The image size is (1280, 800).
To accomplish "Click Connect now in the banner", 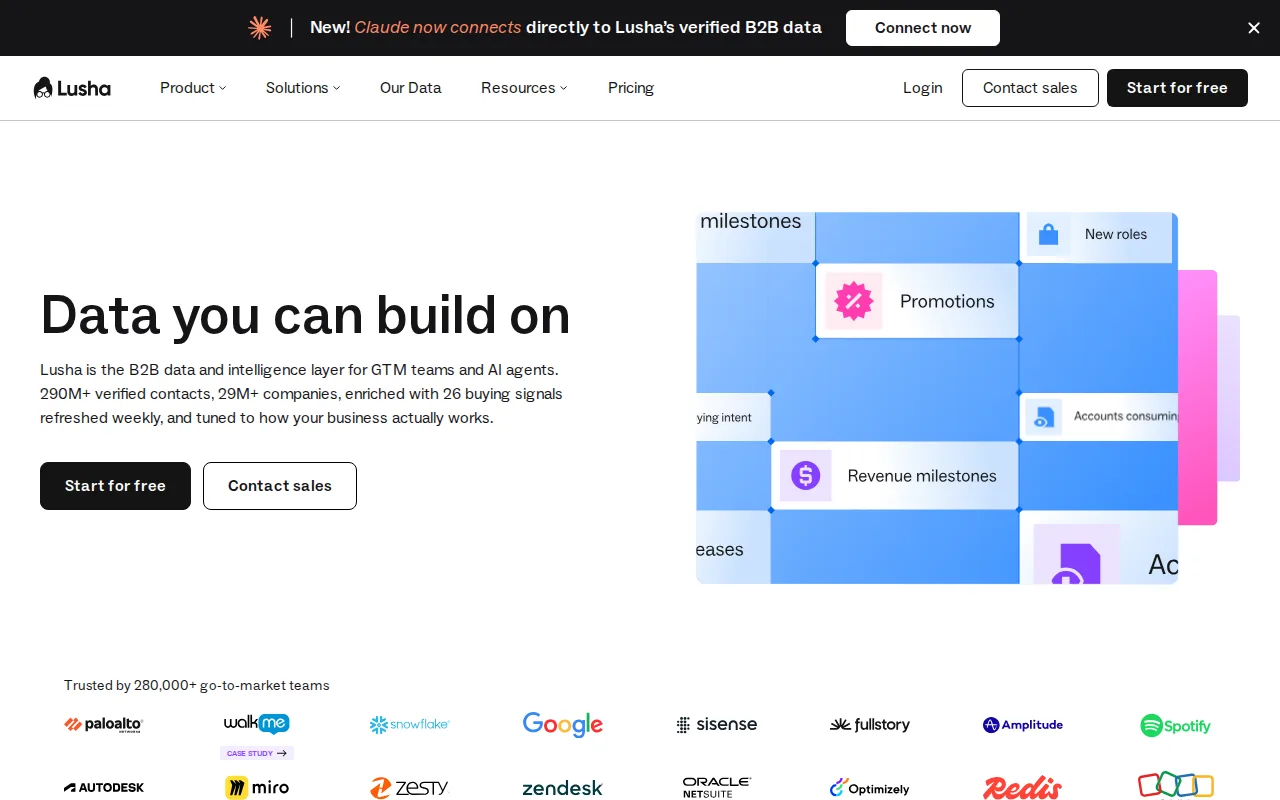I will click(x=923, y=28).
